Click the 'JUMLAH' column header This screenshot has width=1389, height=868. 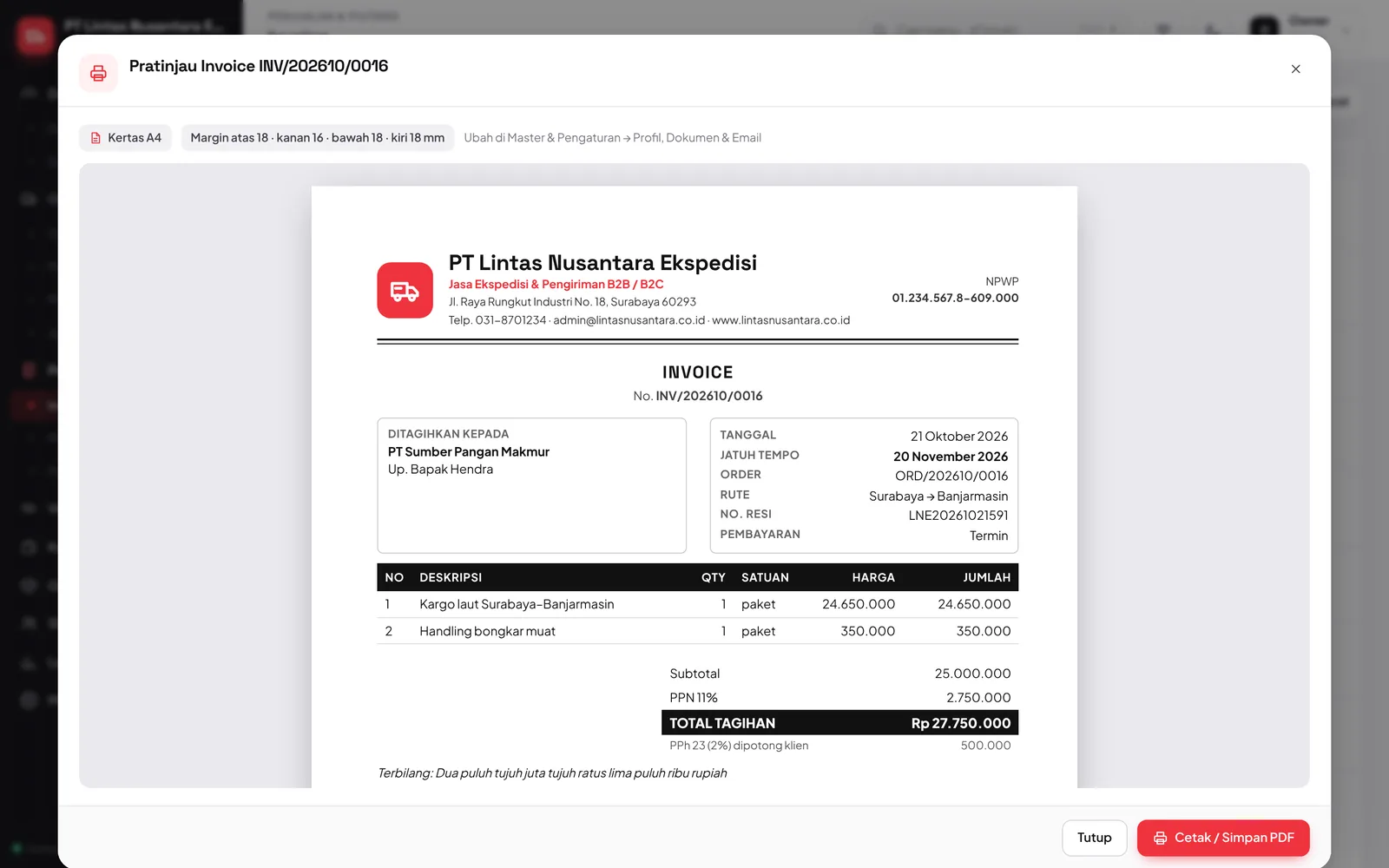(x=987, y=577)
